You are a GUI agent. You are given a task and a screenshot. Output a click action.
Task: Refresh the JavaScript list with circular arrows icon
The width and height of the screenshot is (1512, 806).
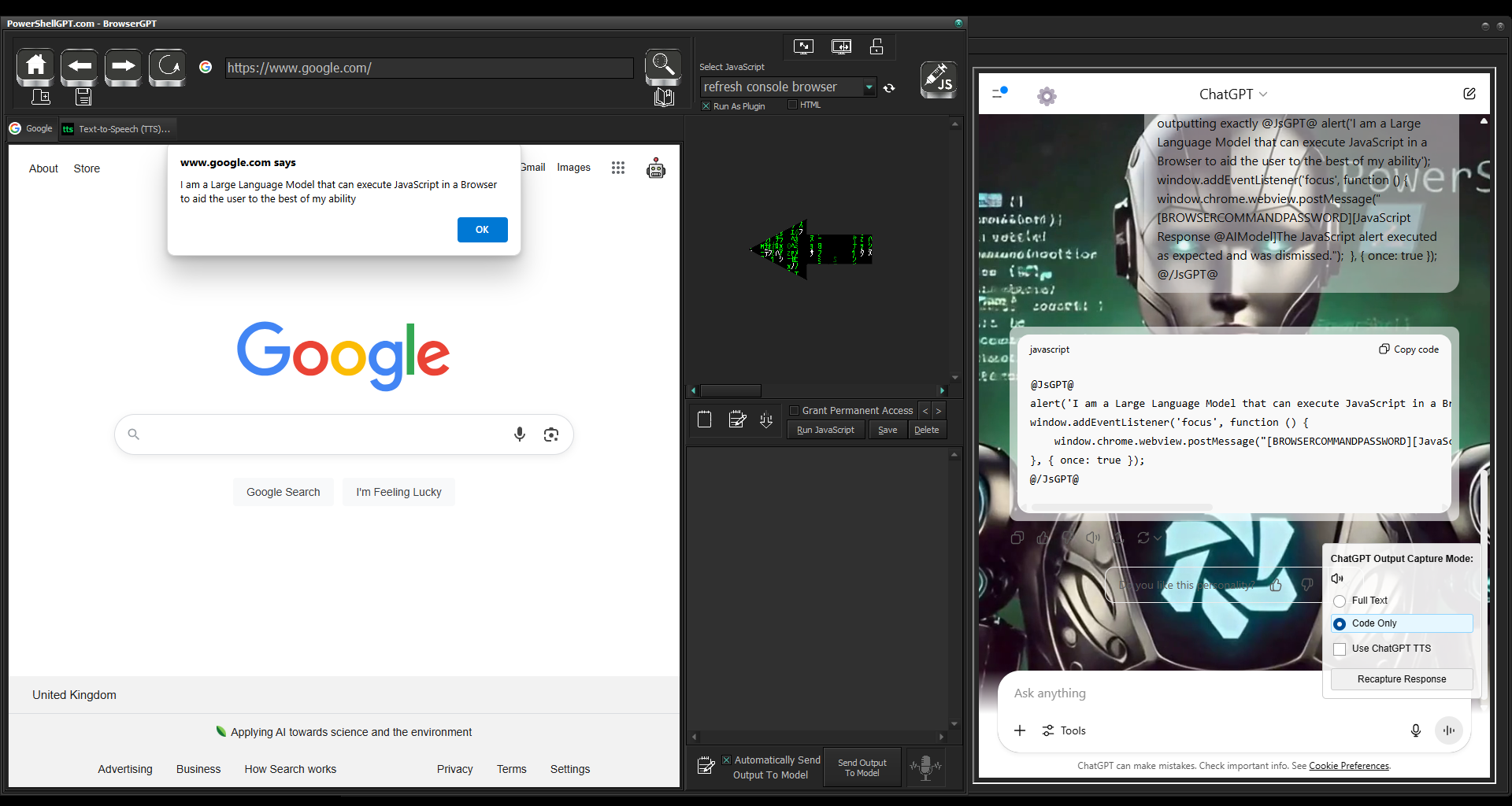click(x=890, y=88)
